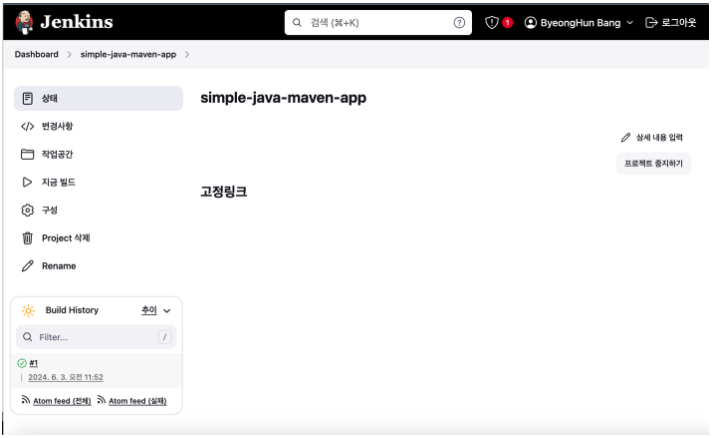The image size is (715, 438).
Task: Open Atom feed (실패) link
Action: pyautogui.click(x=138, y=401)
